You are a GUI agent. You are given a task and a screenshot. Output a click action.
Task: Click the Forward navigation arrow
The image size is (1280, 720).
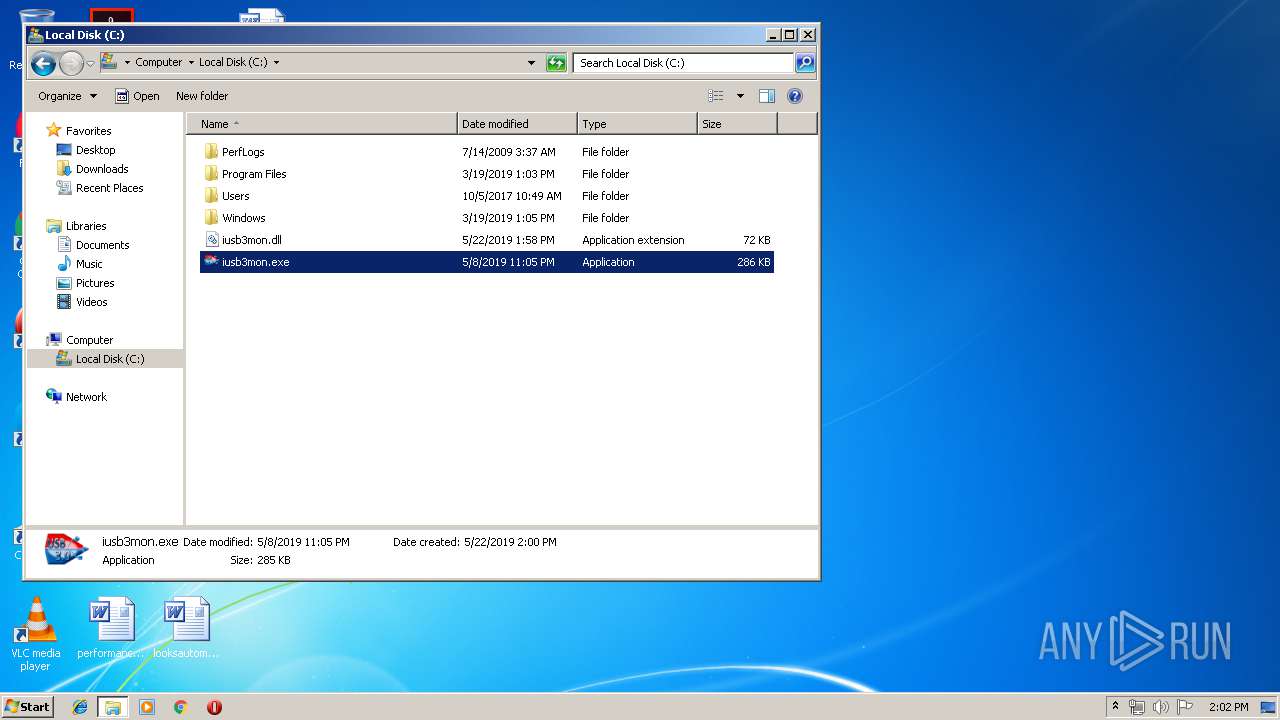pyautogui.click(x=71, y=63)
